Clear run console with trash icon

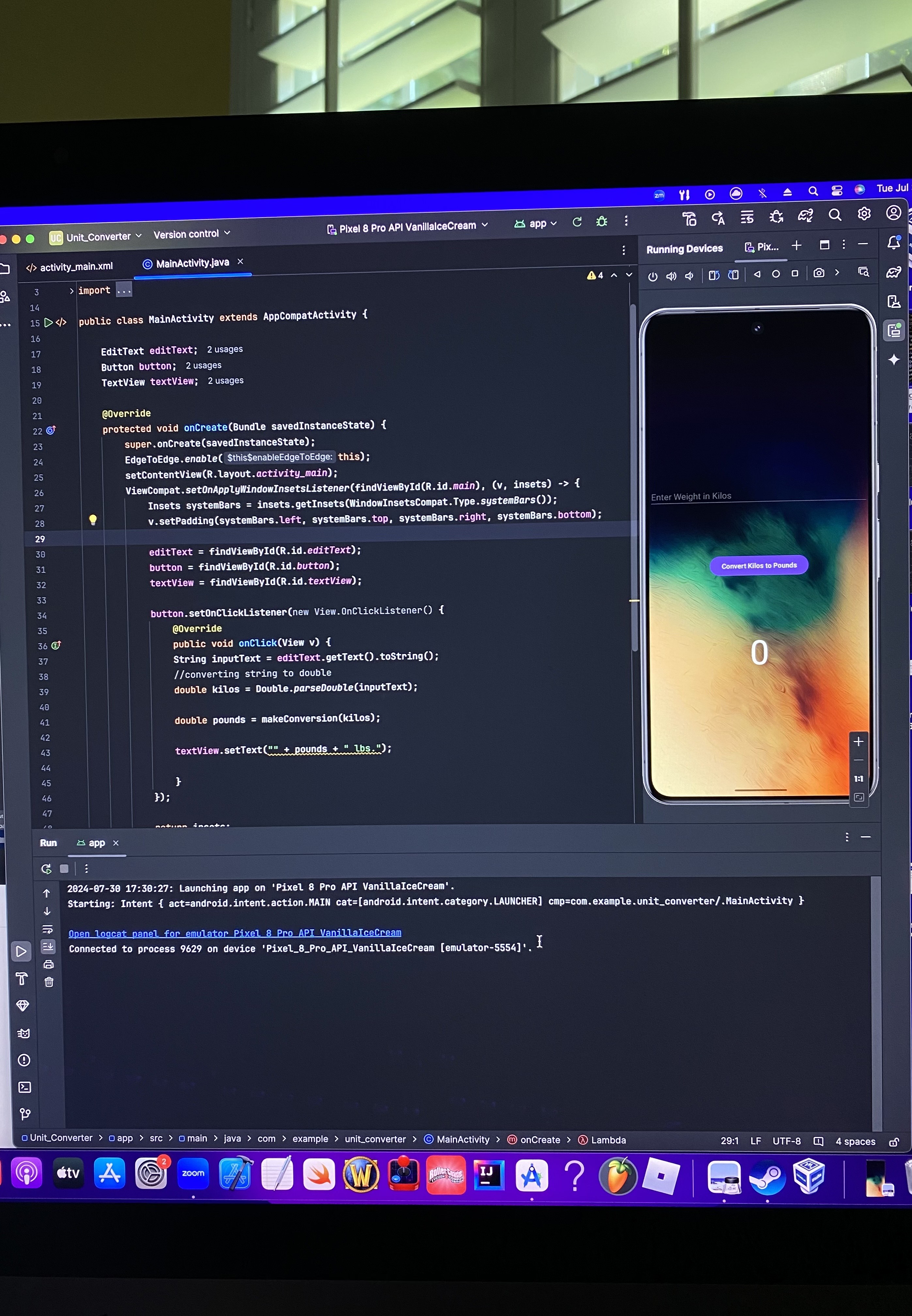click(x=49, y=982)
